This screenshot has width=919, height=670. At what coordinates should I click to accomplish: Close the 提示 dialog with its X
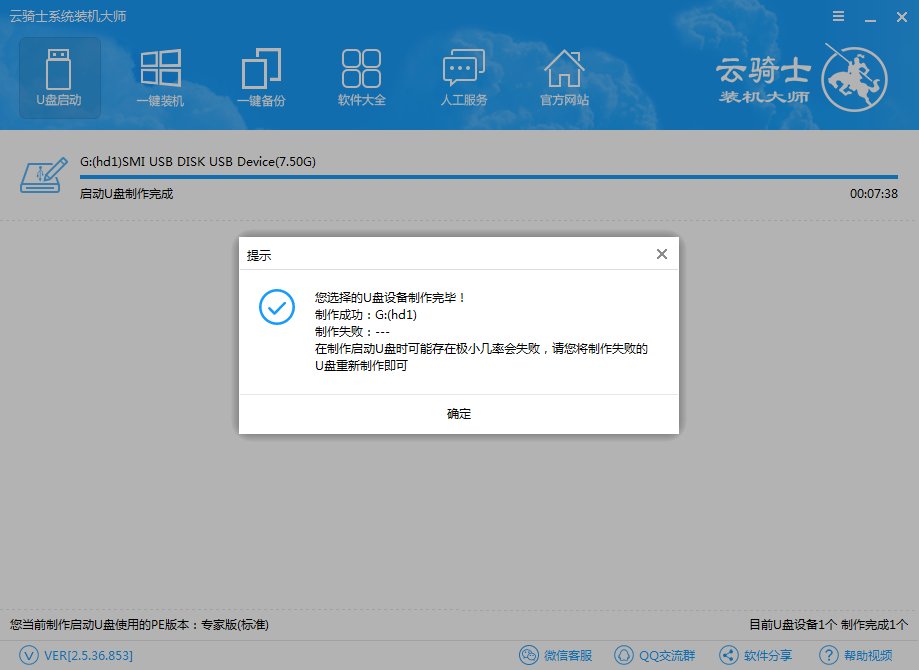[x=661, y=254]
